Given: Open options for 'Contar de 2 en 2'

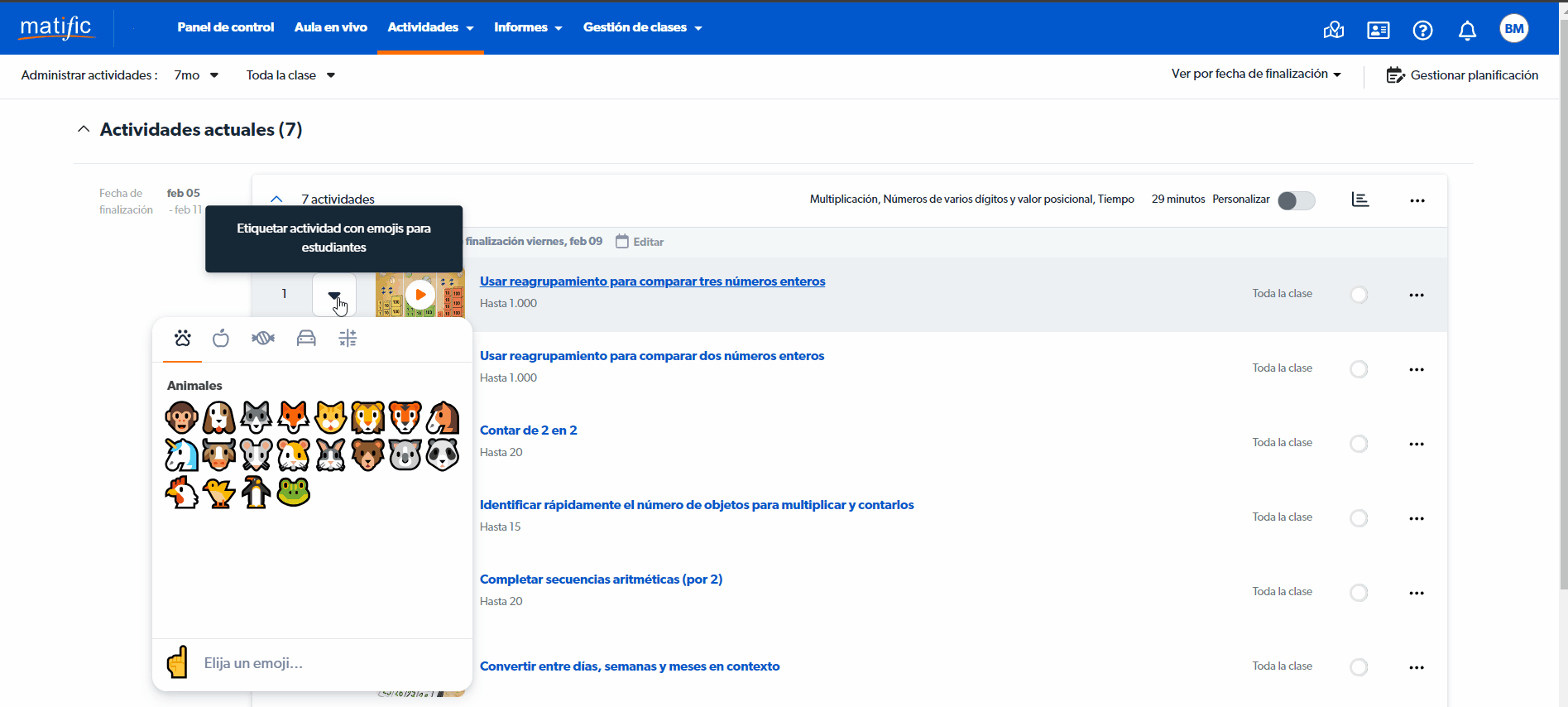Looking at the screenshot, I should pyautogui.click(x=1417, y=444).
